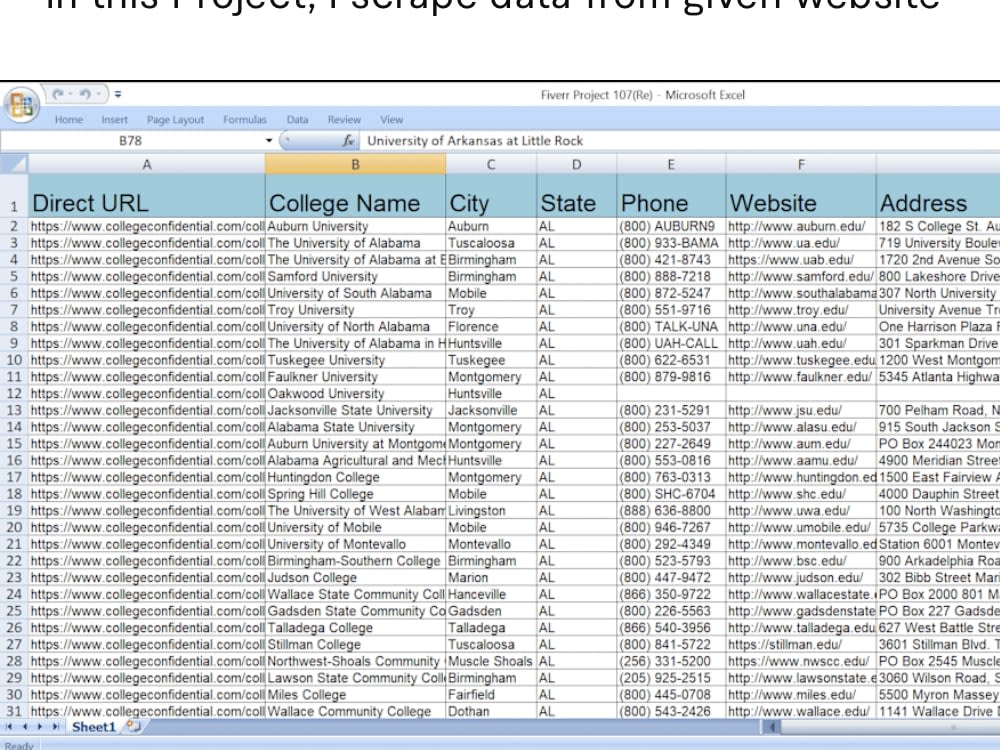Open the Office button menu
The width and height of the screenshot is (1000, 750).
click(x=21, y=104)
